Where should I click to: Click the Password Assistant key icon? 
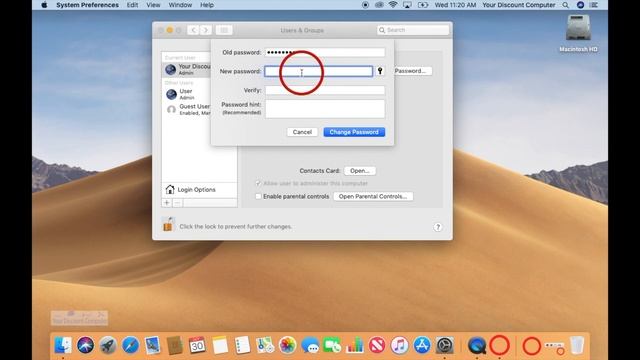pos(380,71)
